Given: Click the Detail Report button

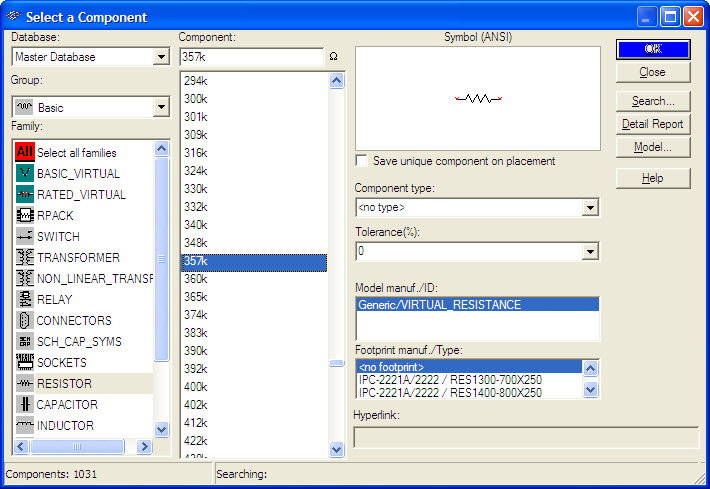Looking at the screenshot, I should click(653, 124).
